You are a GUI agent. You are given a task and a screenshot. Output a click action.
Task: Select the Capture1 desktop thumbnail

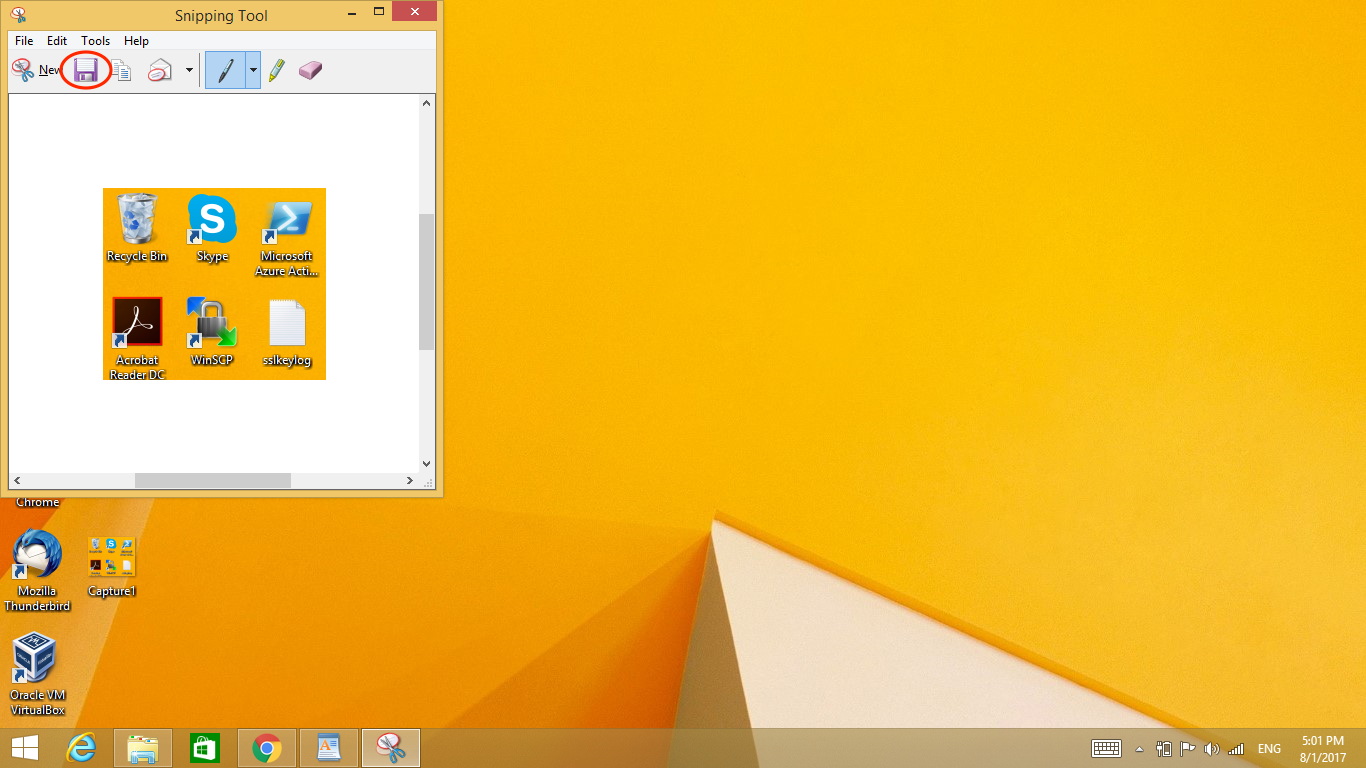[111, 558]
